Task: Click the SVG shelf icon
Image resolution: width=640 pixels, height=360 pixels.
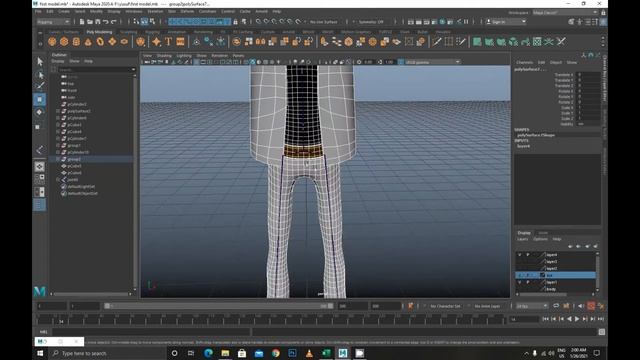Action: (180, 42)
